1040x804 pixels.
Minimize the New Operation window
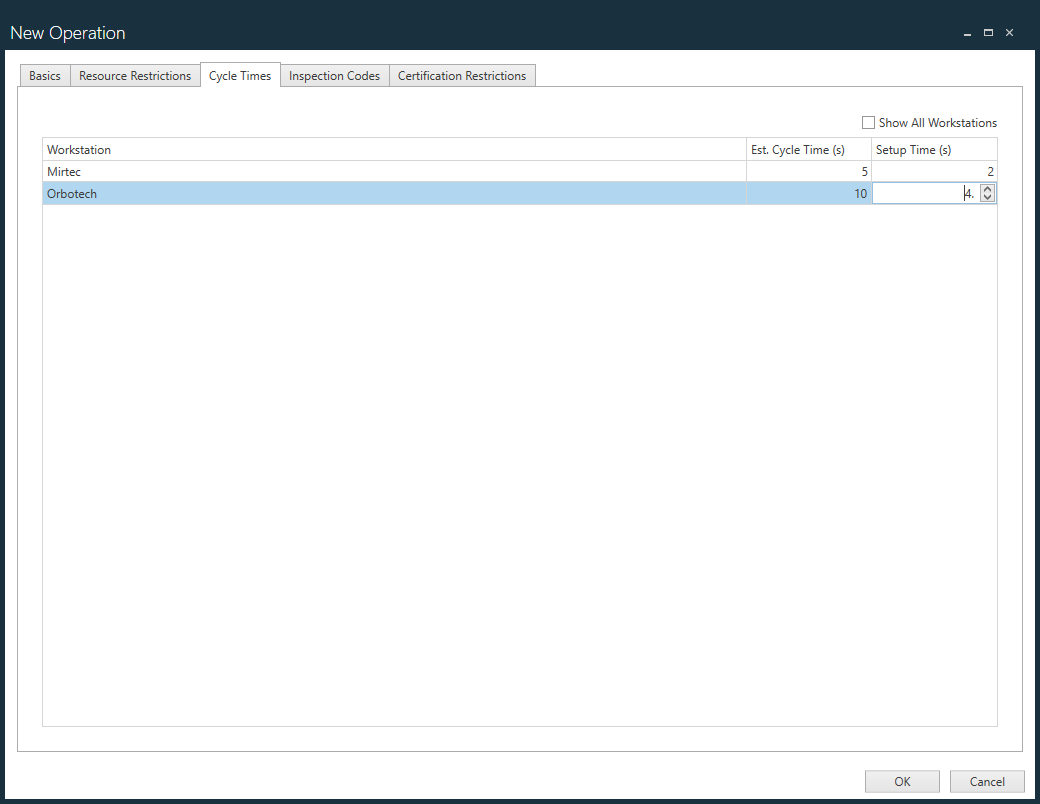point(967,33)
